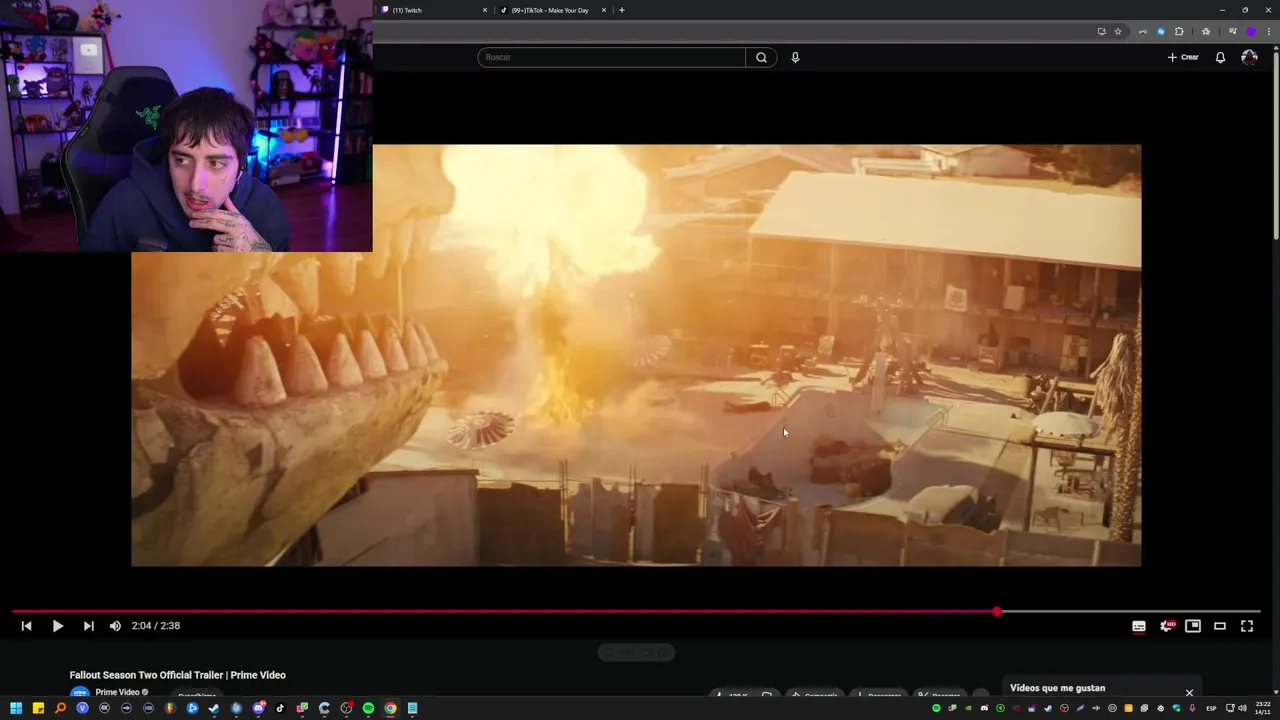Play the Fallout trailer video
Viewport: 1280px width, 720px height.
pos(57,626)
